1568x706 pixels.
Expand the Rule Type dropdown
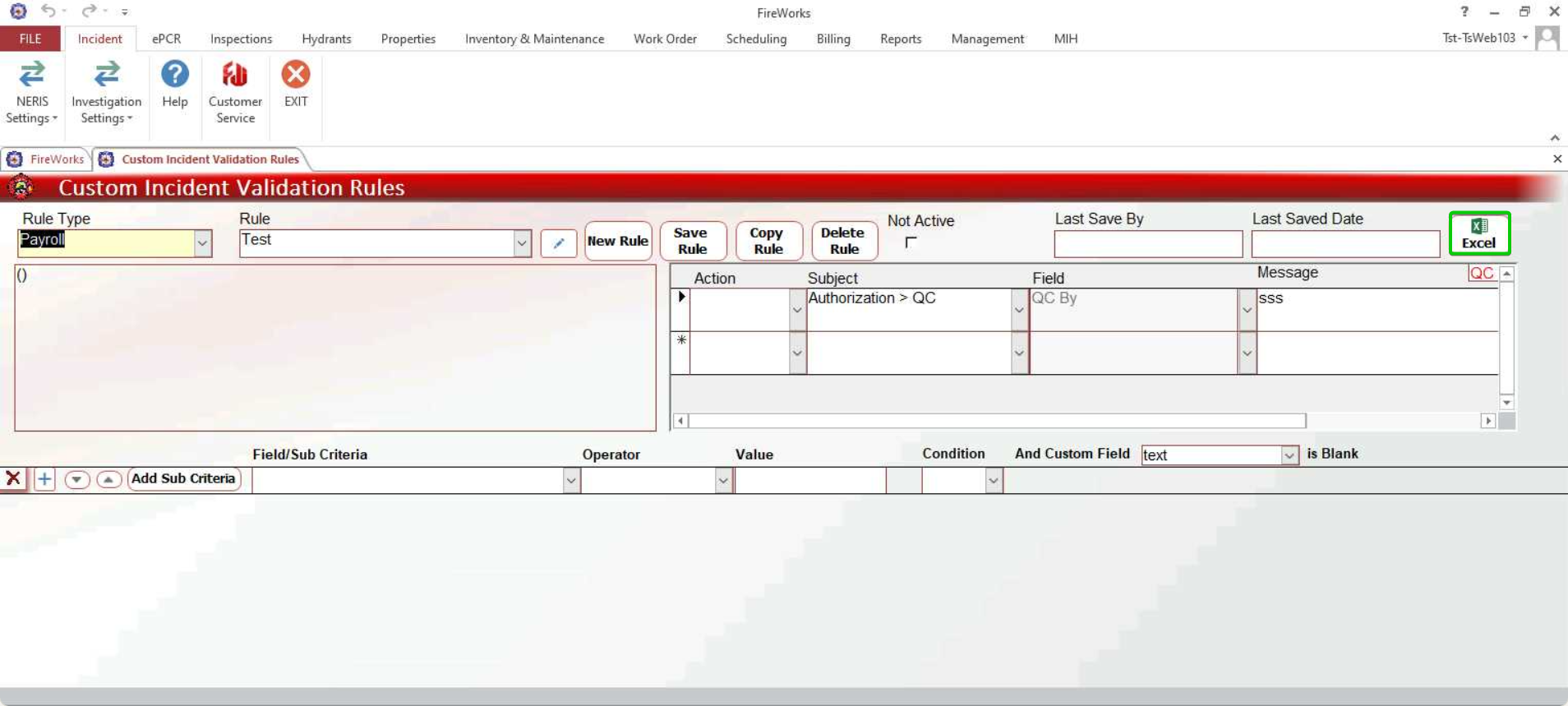[202, 243]
